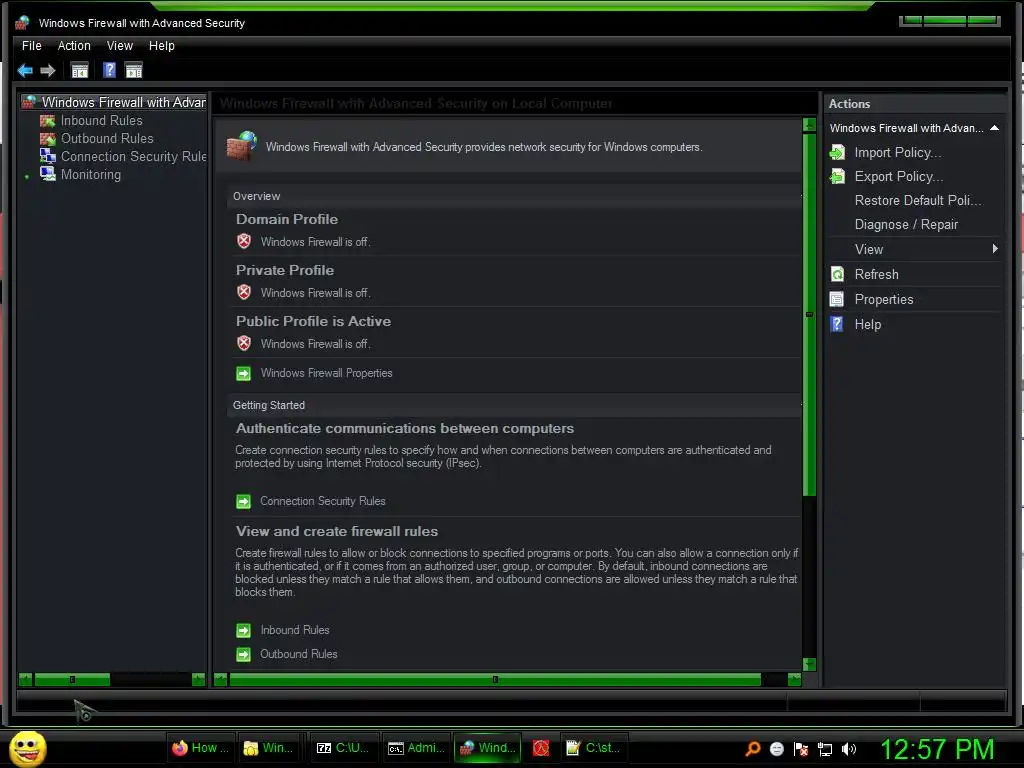Open Outbound Rules link in center pane
Screen dimensions: 1024x768
point(298,654)
